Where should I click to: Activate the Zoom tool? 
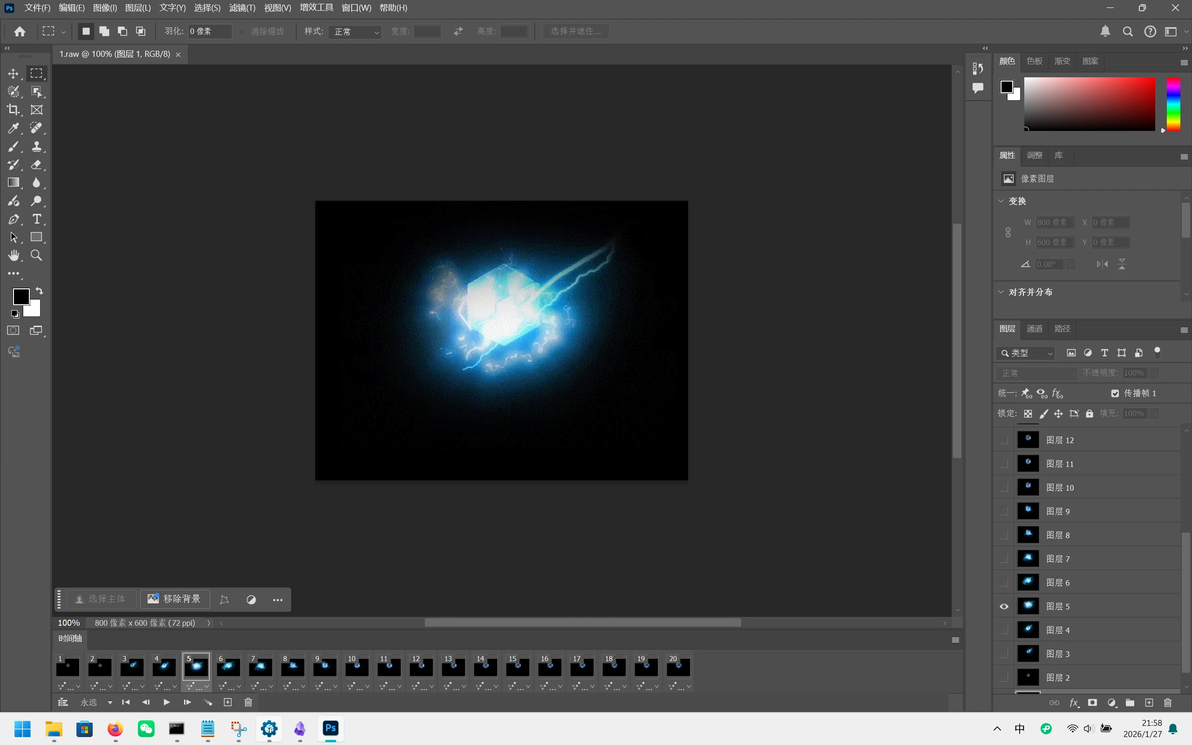(x=36, y=255)
